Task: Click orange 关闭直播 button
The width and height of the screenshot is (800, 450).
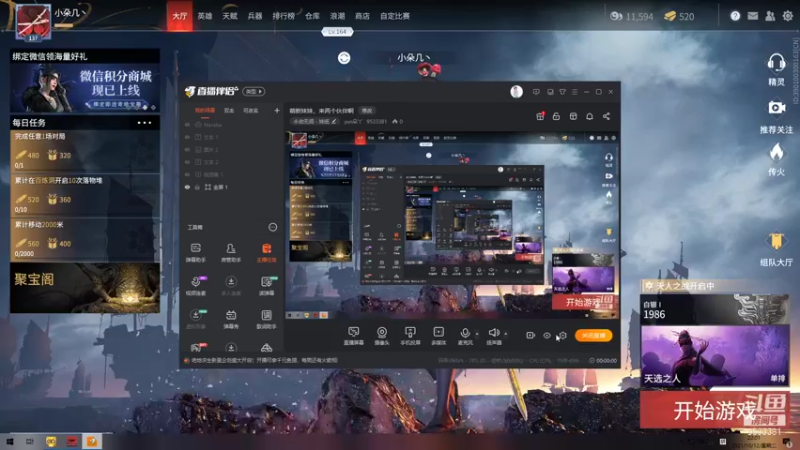Action: (593, 335)
